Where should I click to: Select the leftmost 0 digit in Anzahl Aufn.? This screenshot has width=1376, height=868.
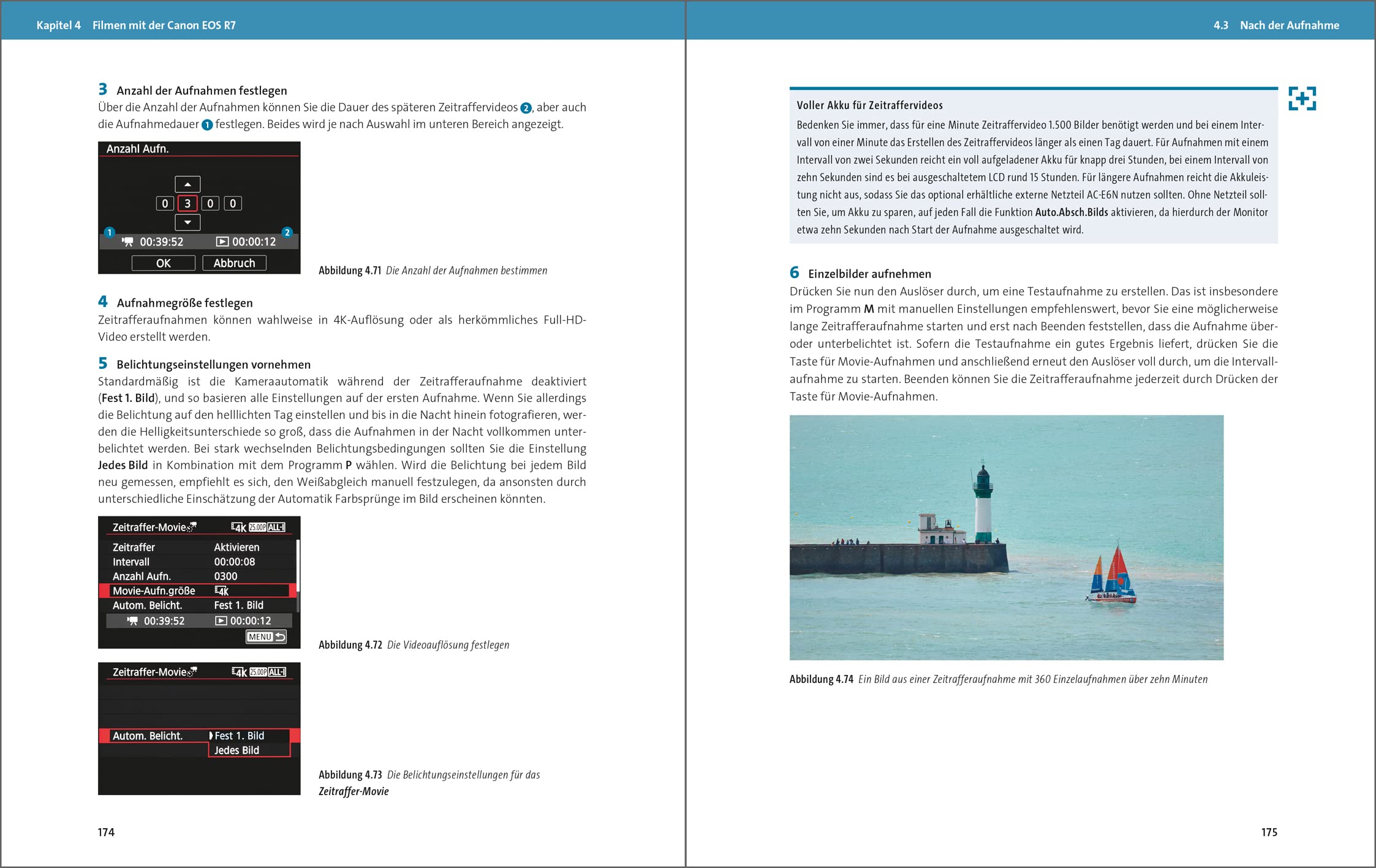(x=165, y=203)
